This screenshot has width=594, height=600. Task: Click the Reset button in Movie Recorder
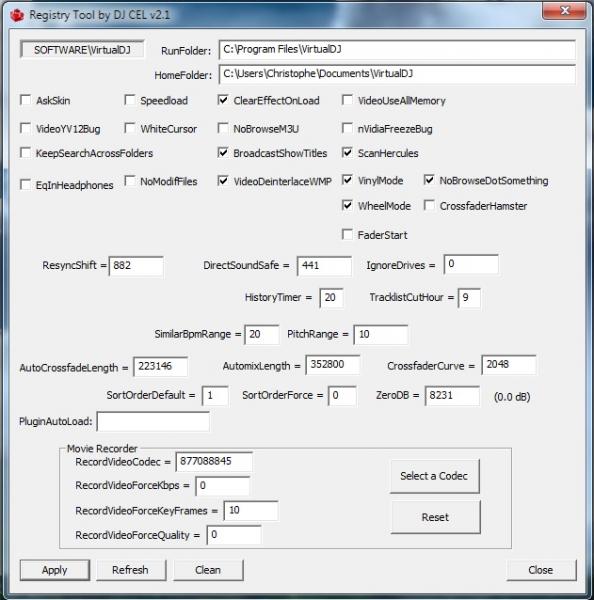(x=436, y=517)
